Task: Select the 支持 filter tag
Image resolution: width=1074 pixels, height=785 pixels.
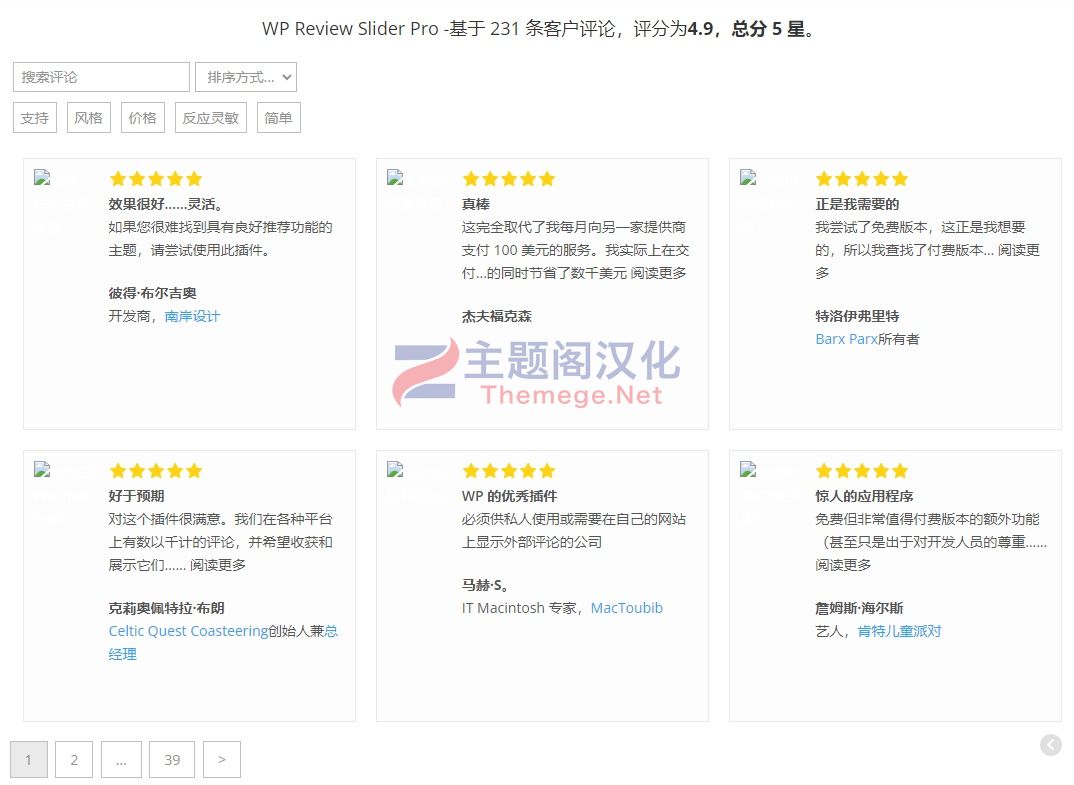Action: pos(35,118)
